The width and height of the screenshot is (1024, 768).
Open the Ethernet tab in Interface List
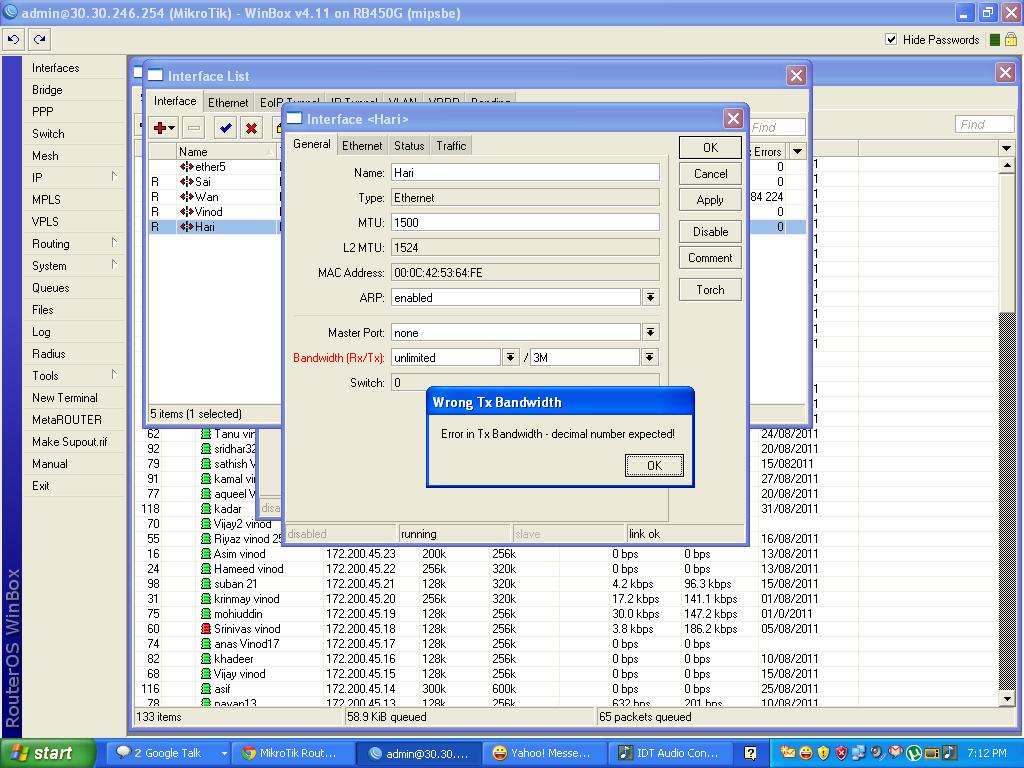tap(228, 103)
